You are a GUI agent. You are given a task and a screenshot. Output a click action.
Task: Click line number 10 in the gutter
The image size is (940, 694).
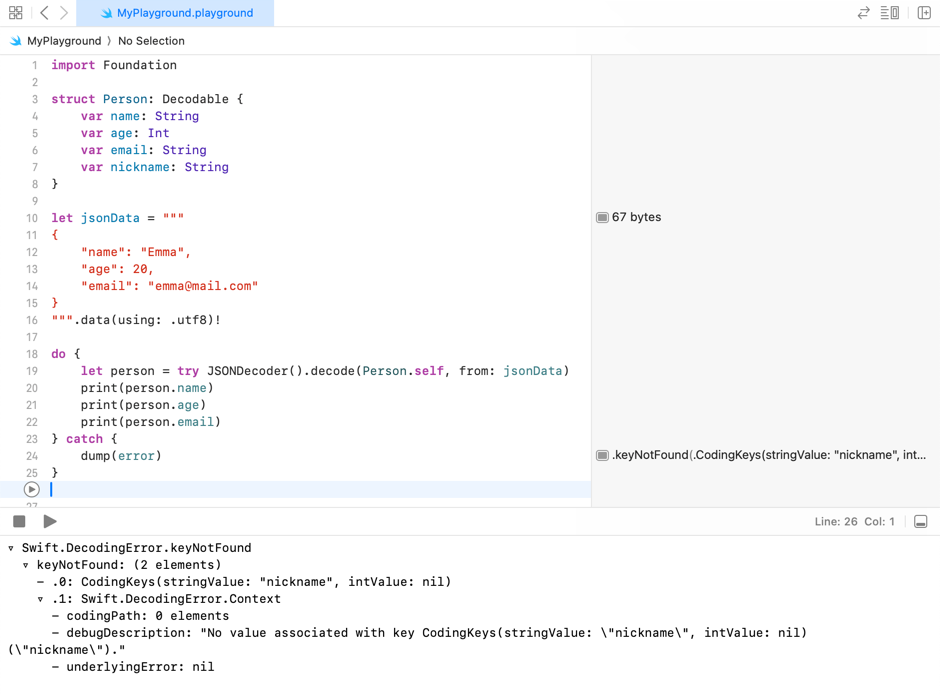31,218
